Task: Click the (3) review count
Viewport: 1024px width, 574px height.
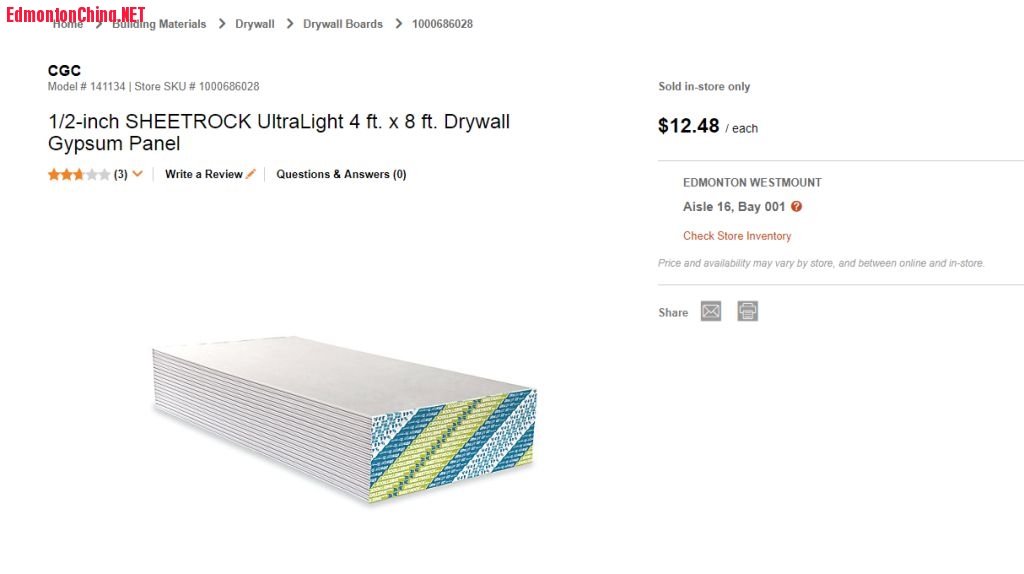Action: point(120,174)
